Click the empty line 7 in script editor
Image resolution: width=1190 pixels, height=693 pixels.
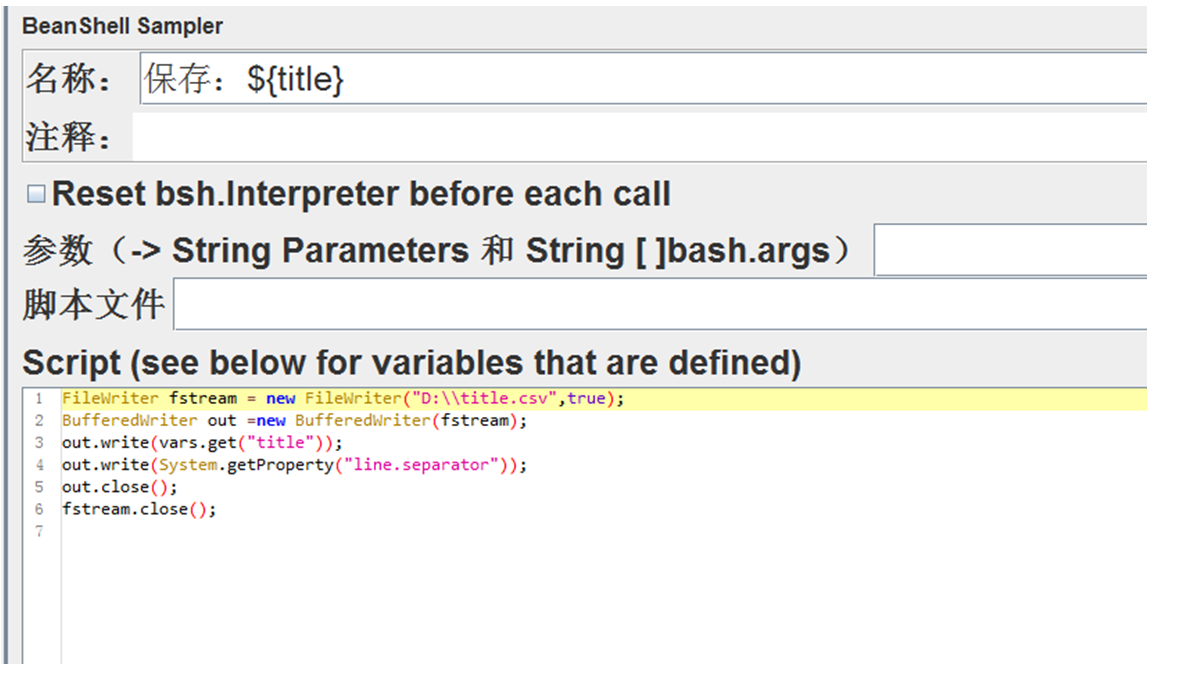[603, 531]
